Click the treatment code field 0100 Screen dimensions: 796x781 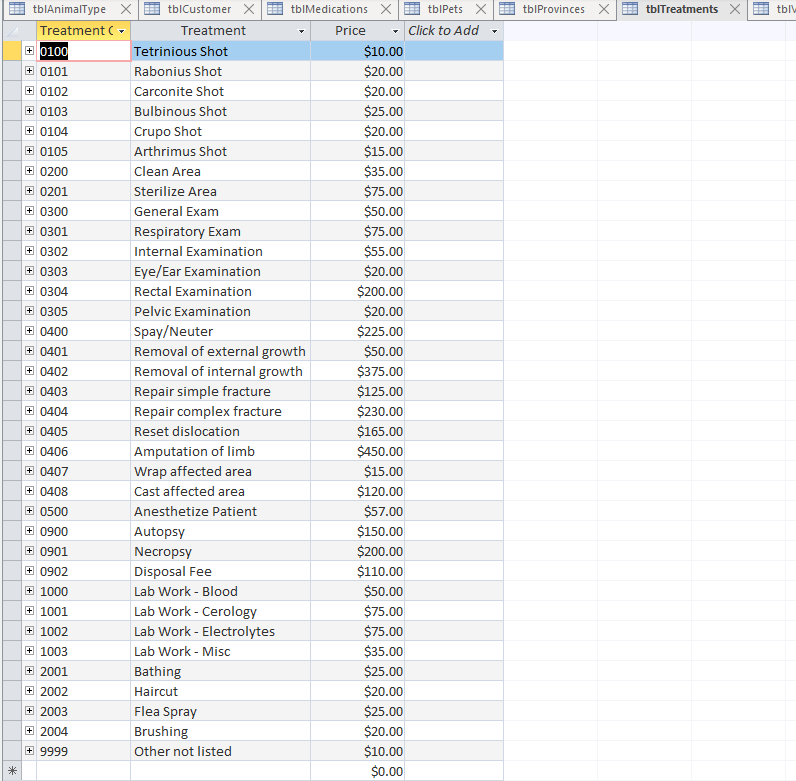(83, 51)
